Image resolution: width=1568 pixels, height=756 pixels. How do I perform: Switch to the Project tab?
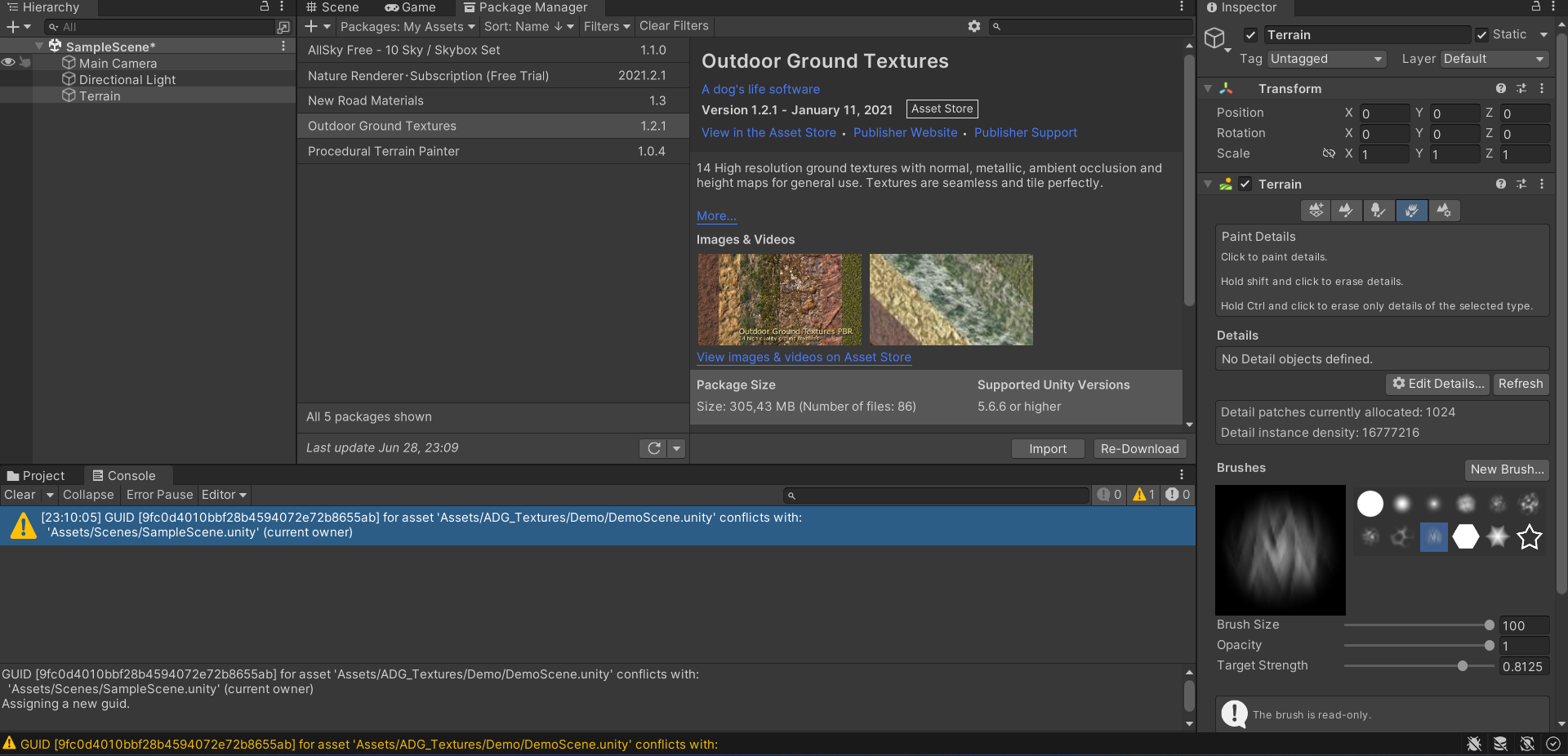[36, 475]
